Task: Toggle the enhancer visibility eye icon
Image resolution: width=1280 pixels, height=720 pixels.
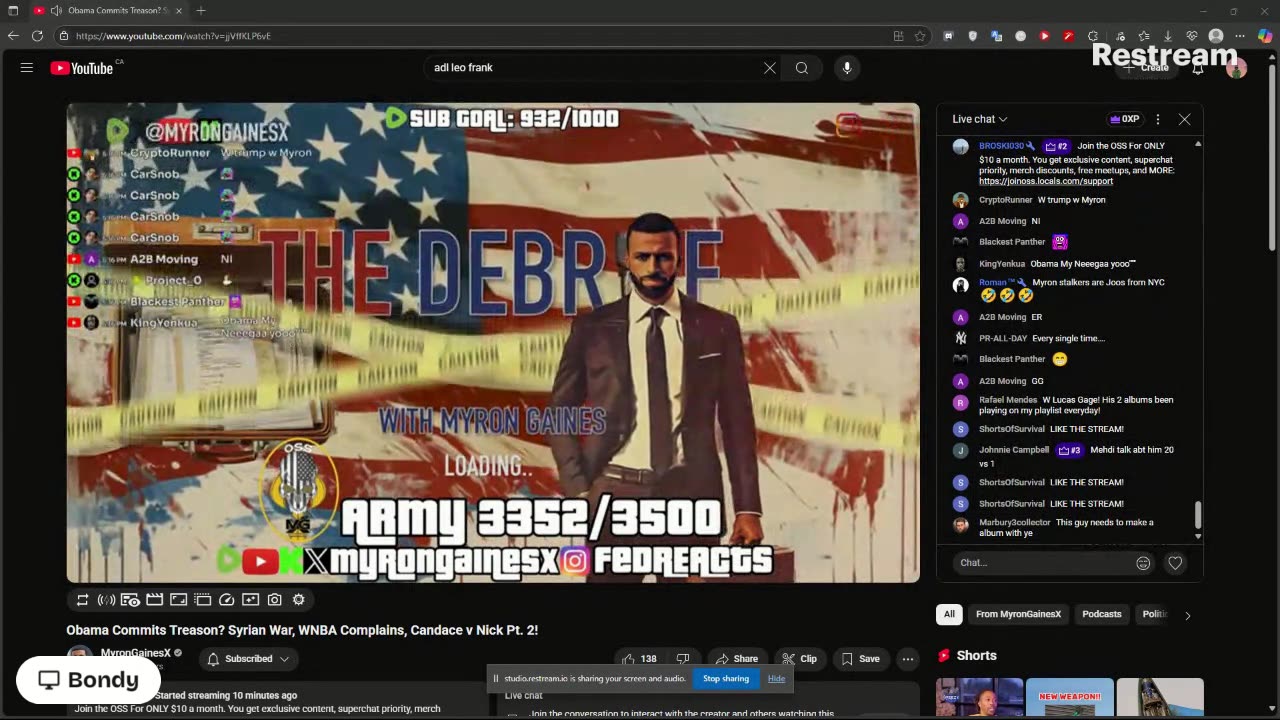Action: tap(130, 600)
